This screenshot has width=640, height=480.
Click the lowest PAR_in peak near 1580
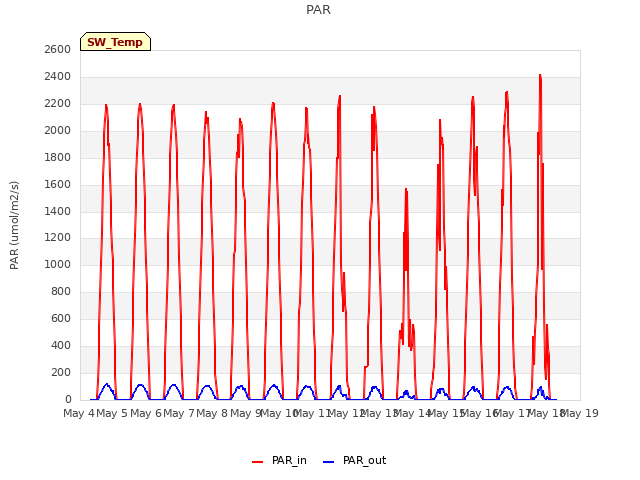406,189
